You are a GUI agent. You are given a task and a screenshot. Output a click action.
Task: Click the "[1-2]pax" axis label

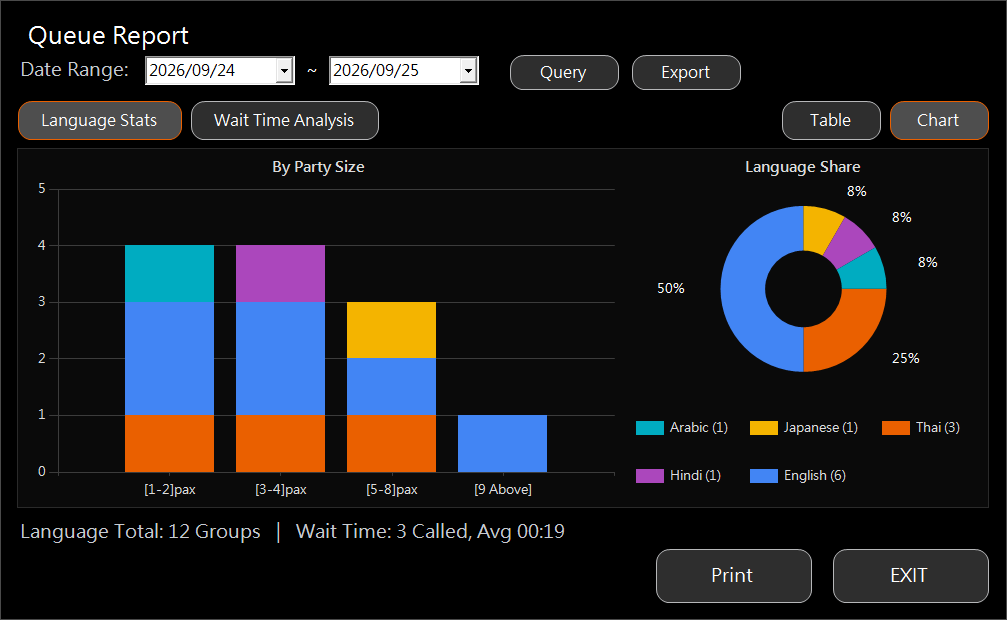170,490
